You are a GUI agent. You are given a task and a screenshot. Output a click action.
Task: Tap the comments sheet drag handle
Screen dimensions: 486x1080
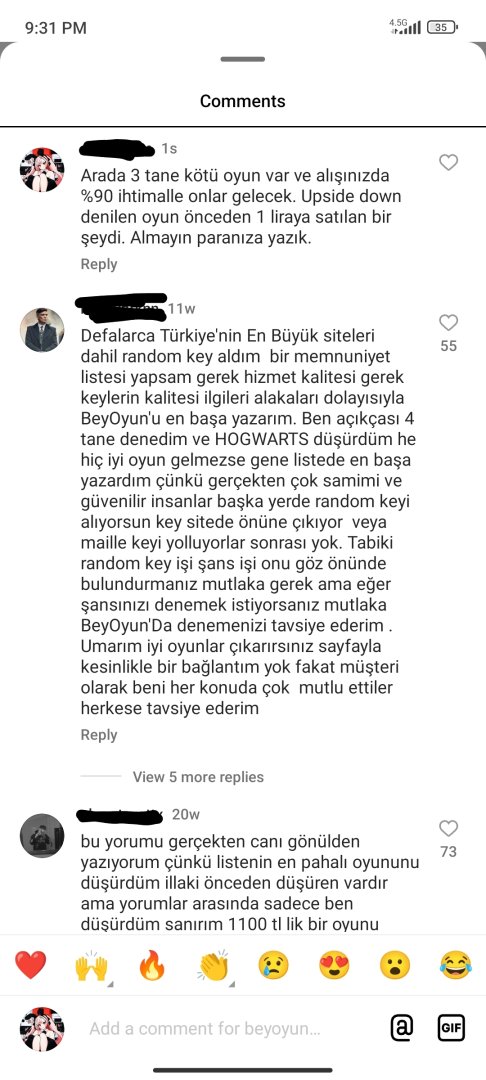pos(242,59)
